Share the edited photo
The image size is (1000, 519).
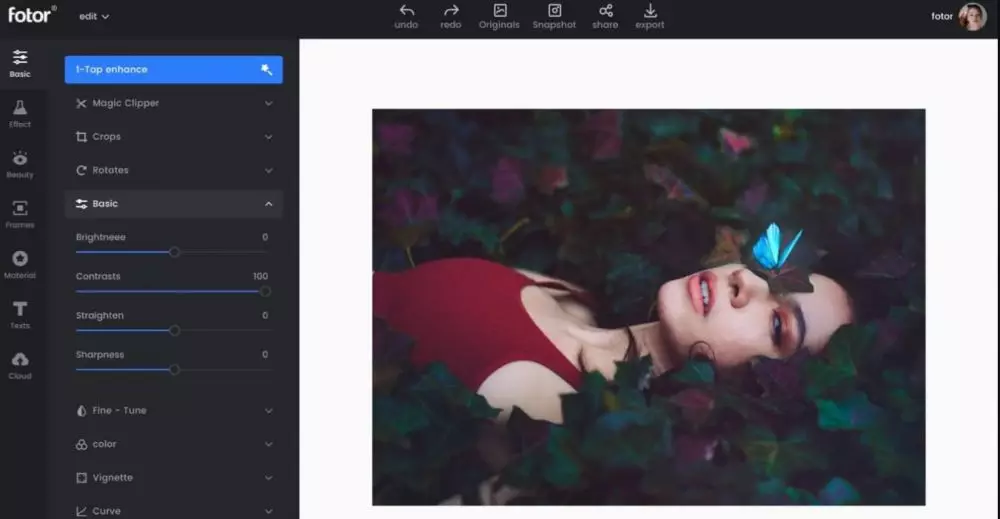point(605,17)
